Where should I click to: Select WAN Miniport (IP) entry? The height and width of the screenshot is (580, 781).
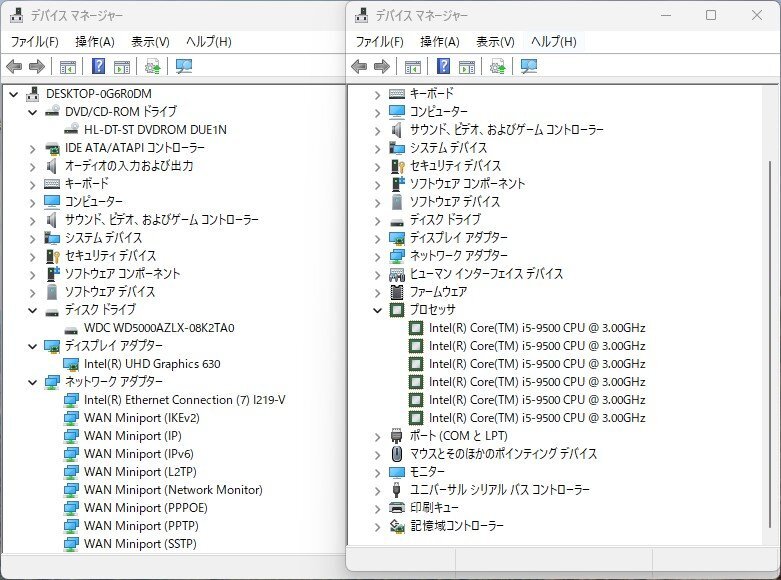coord(132,435)
